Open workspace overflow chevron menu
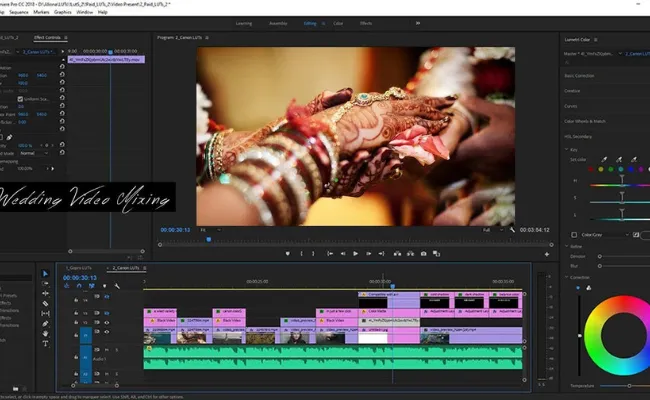 [418, 23]
